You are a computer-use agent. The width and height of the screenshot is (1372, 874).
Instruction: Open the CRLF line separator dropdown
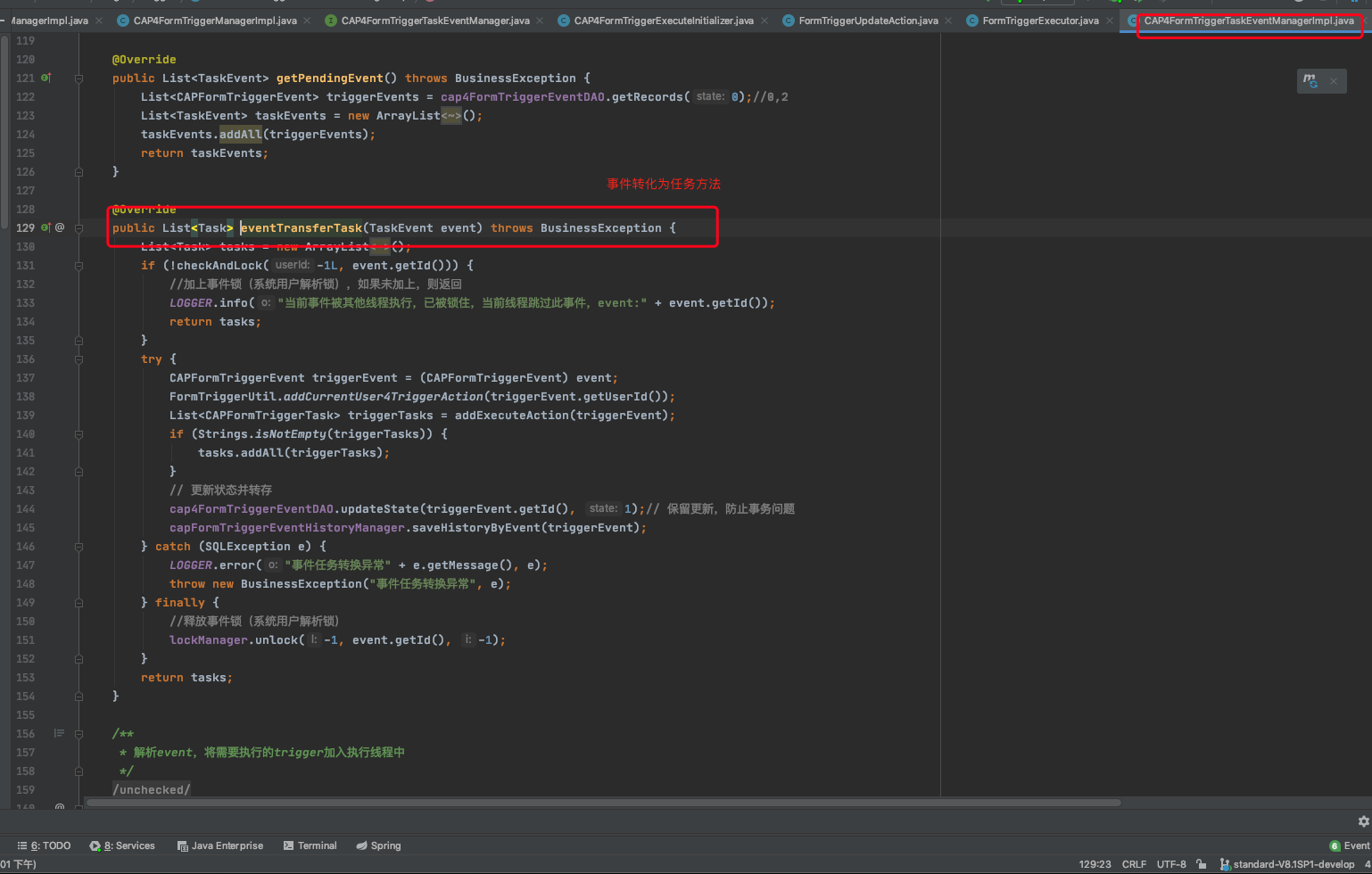point(1134,864)
